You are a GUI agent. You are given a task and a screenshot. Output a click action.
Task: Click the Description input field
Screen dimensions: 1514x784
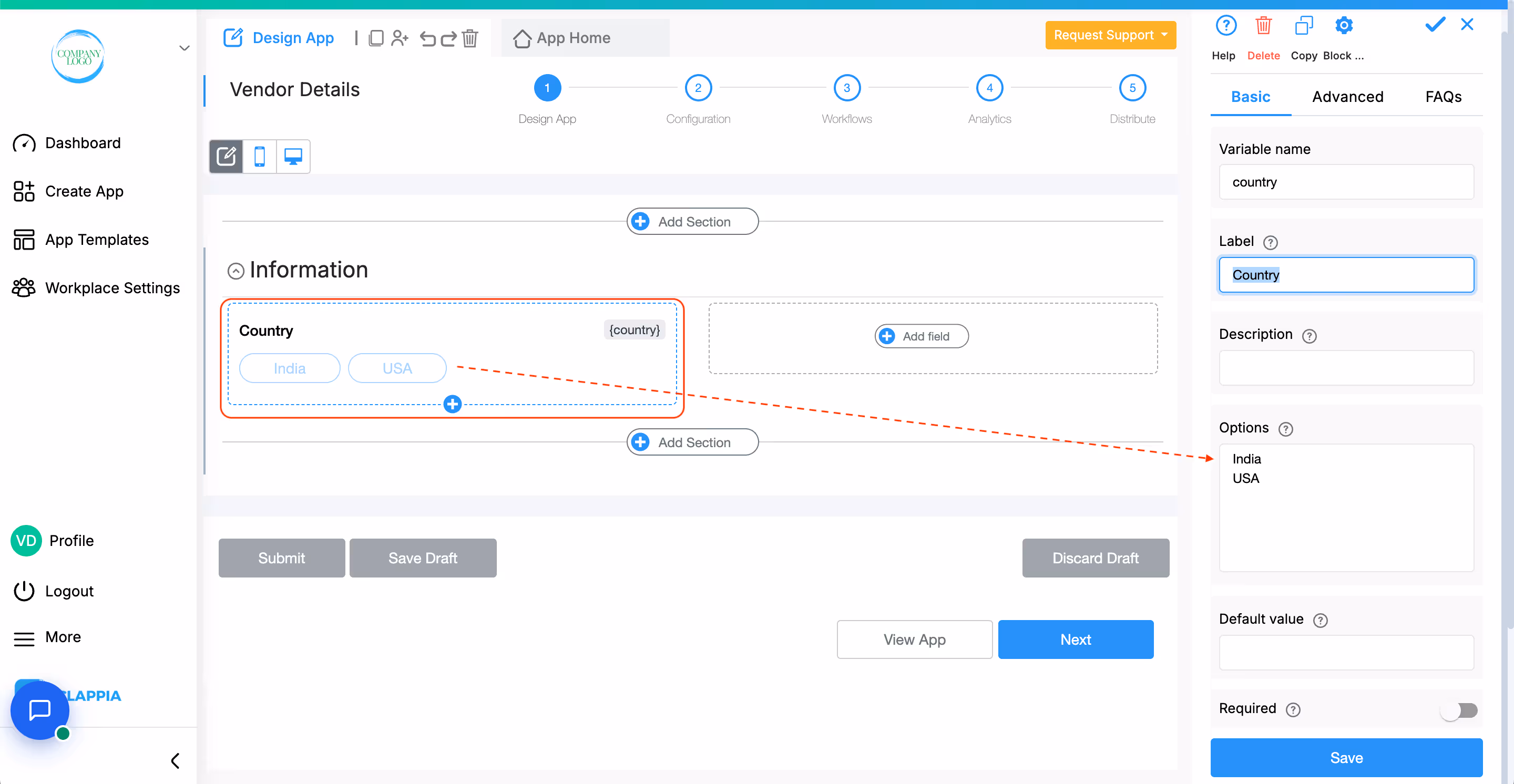1345,368
